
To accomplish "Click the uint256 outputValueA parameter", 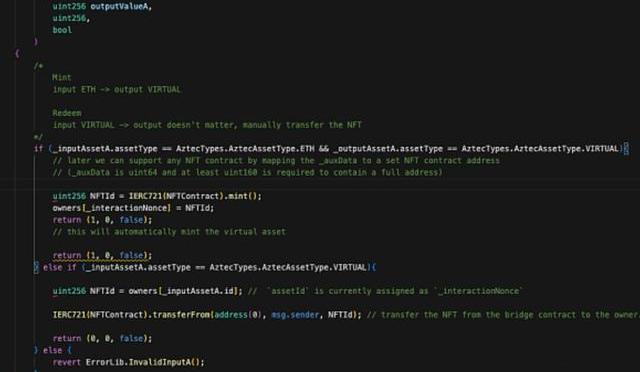I will pos(102,6).
